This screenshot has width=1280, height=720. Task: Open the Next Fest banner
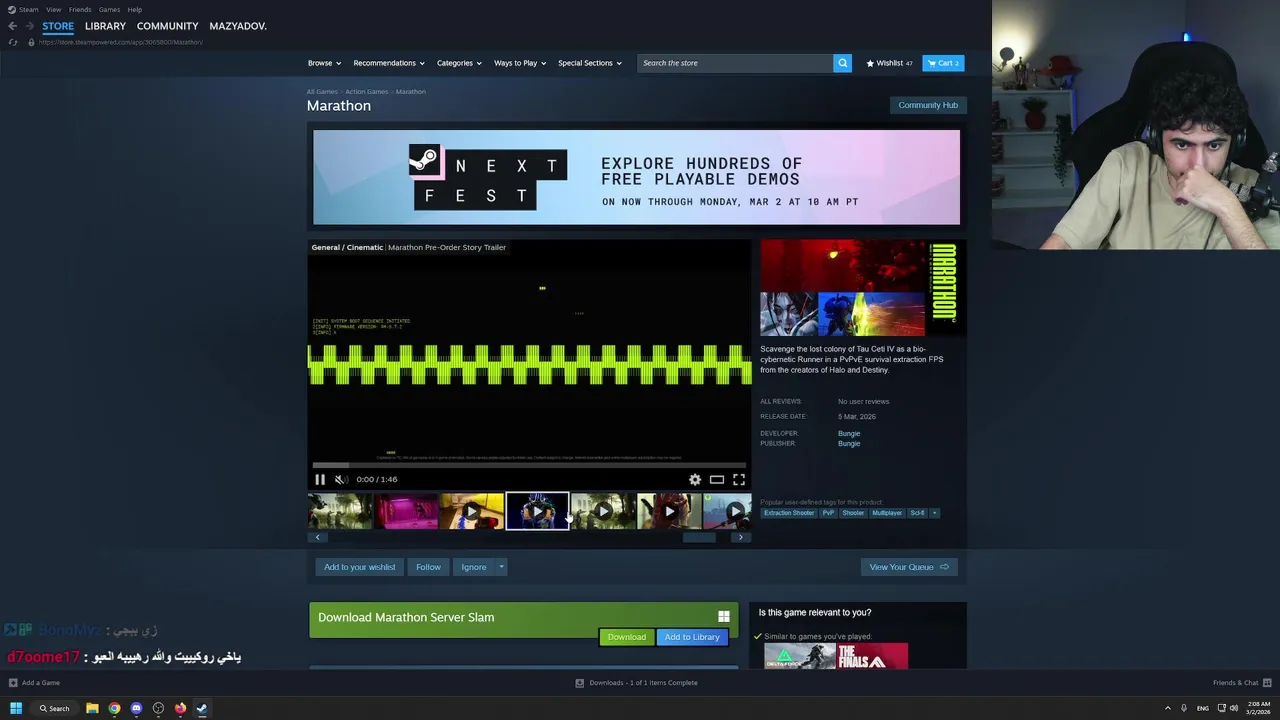636,177
